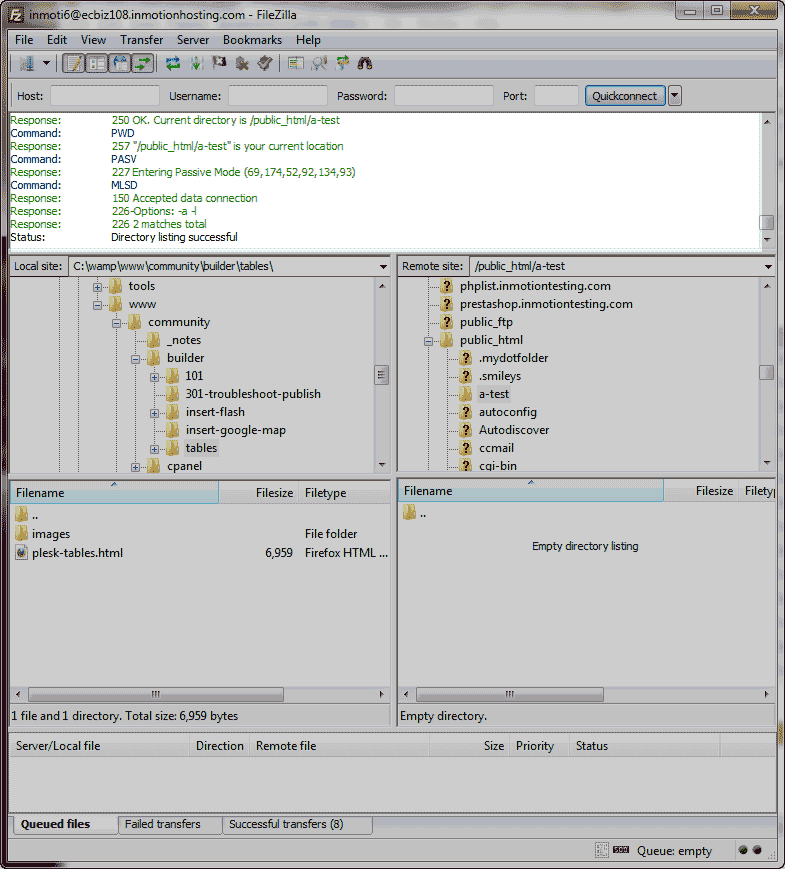Click the Host input field
Viewport: 785px width, 869px height.
pyautogui.click(x=105, y=96)
